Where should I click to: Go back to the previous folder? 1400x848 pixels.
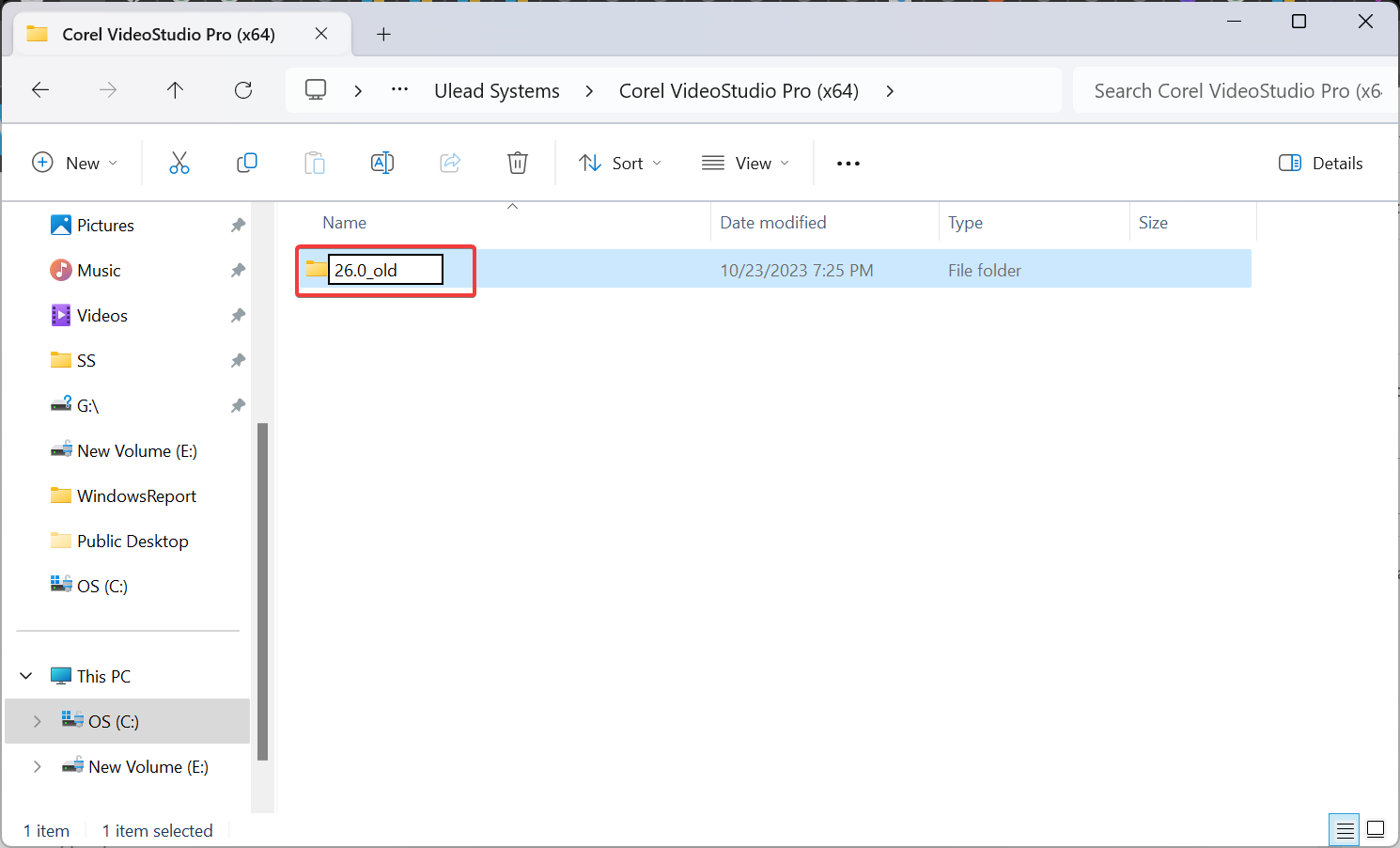(40, 90)
